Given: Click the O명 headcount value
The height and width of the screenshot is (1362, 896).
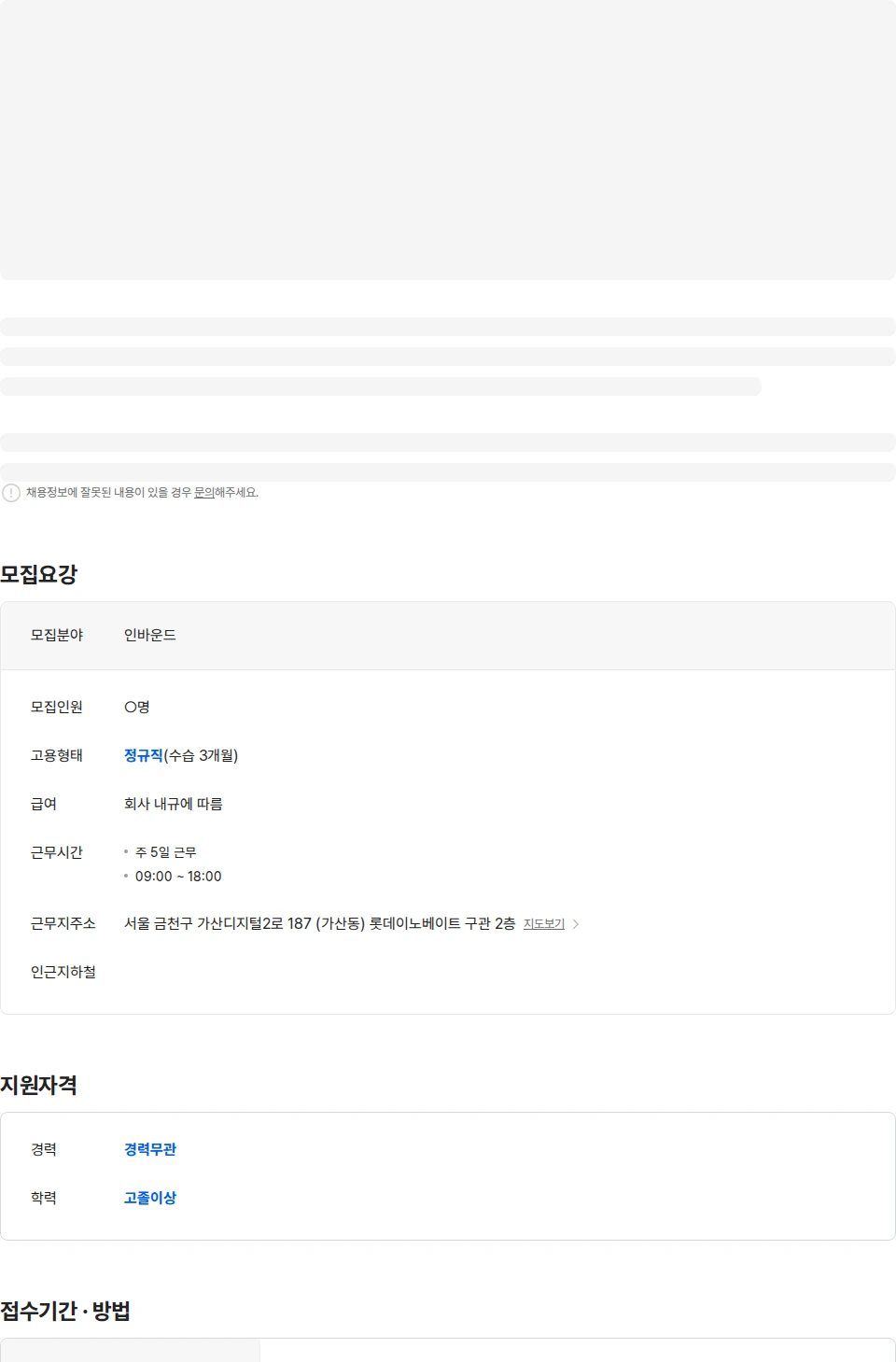Looking at the screenshot, I should (x=137, y=707).
